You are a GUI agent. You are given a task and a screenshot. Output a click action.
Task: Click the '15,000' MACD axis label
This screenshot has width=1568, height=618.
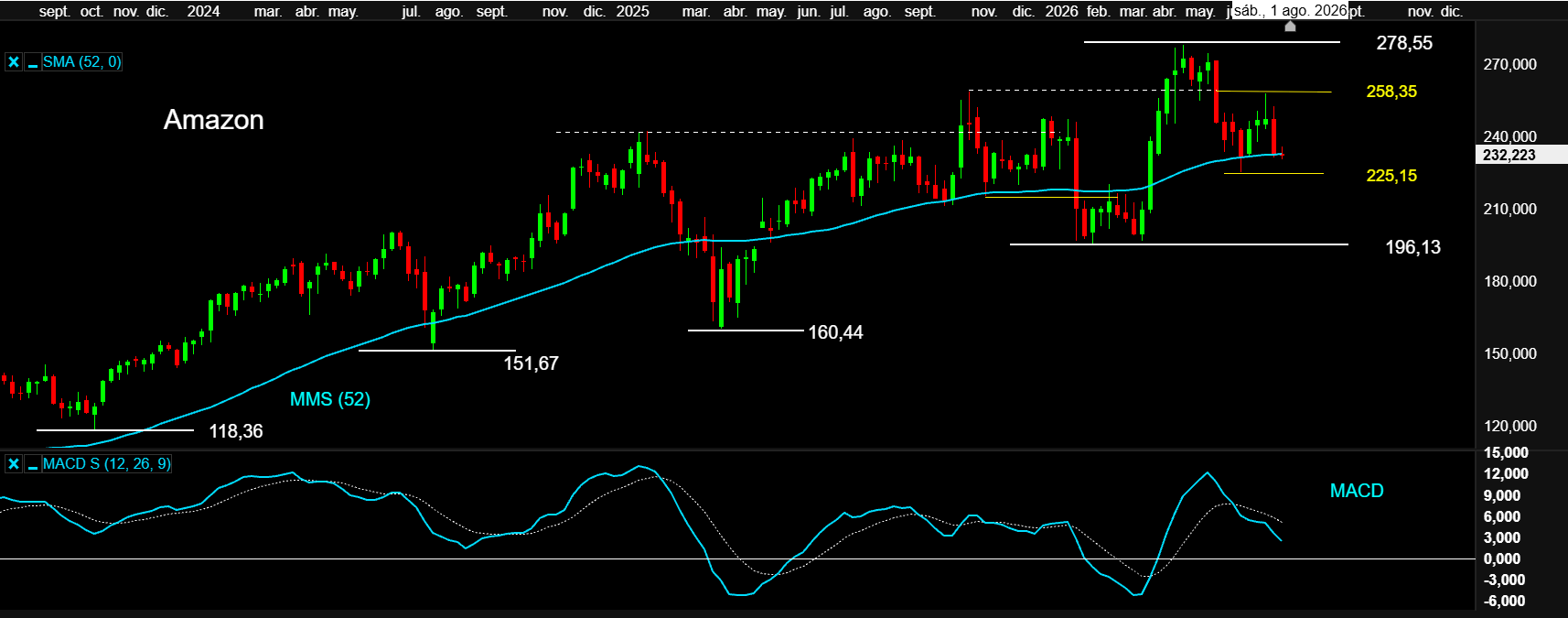(1506, 452)
